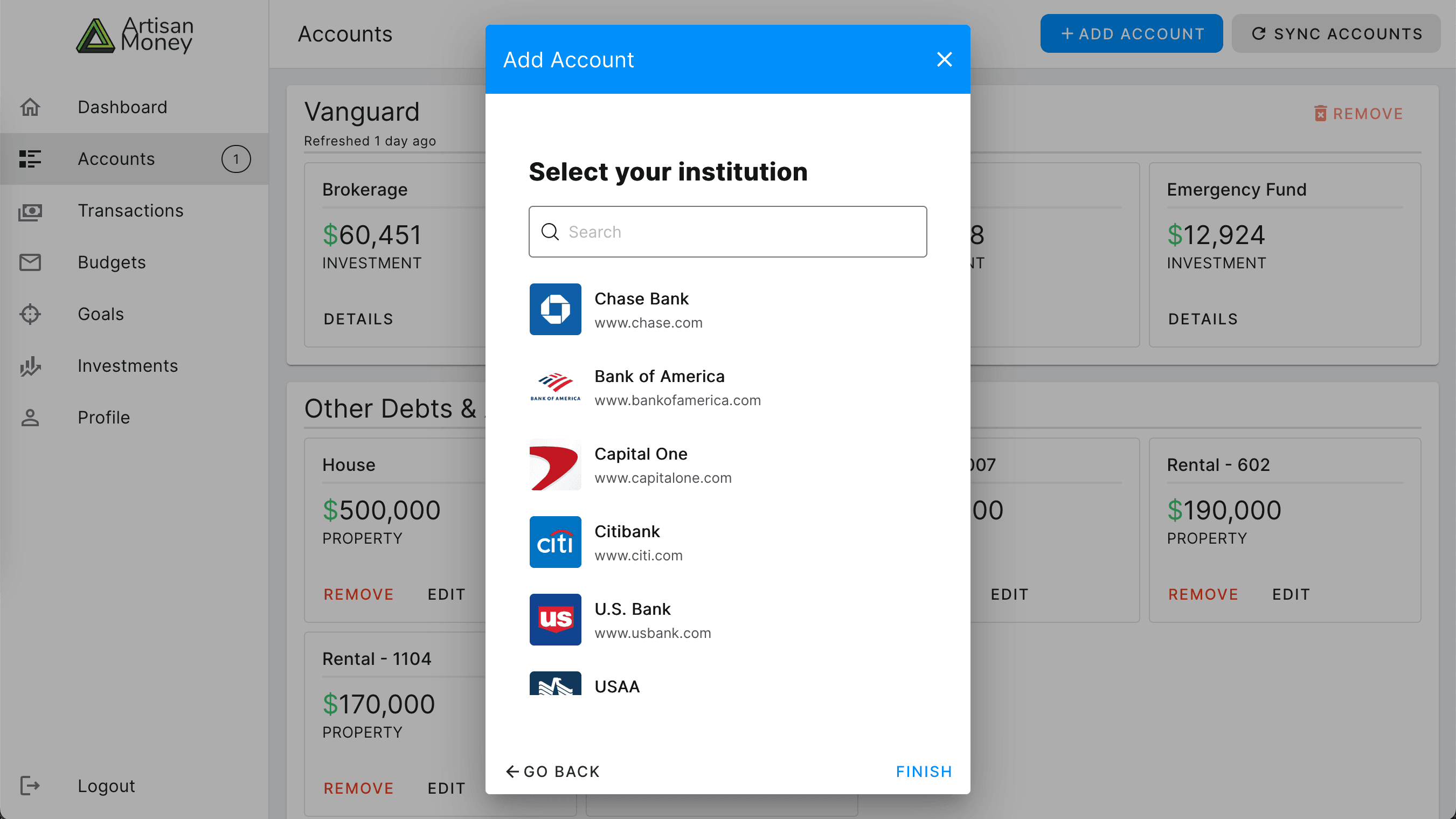1456x819 pixels.
Task: Click the Go Back arrow icon
Action: point(512,772)
